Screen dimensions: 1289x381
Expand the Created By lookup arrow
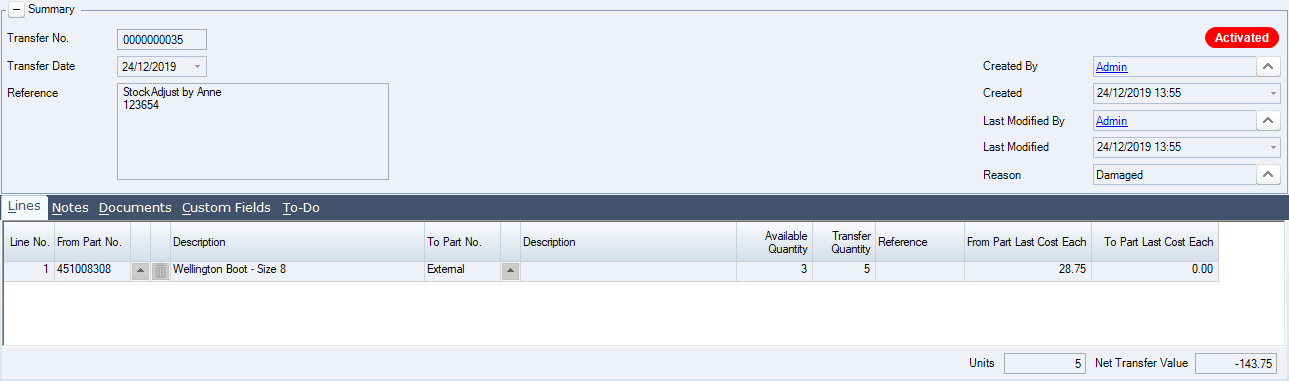(x=1267, y=67)
